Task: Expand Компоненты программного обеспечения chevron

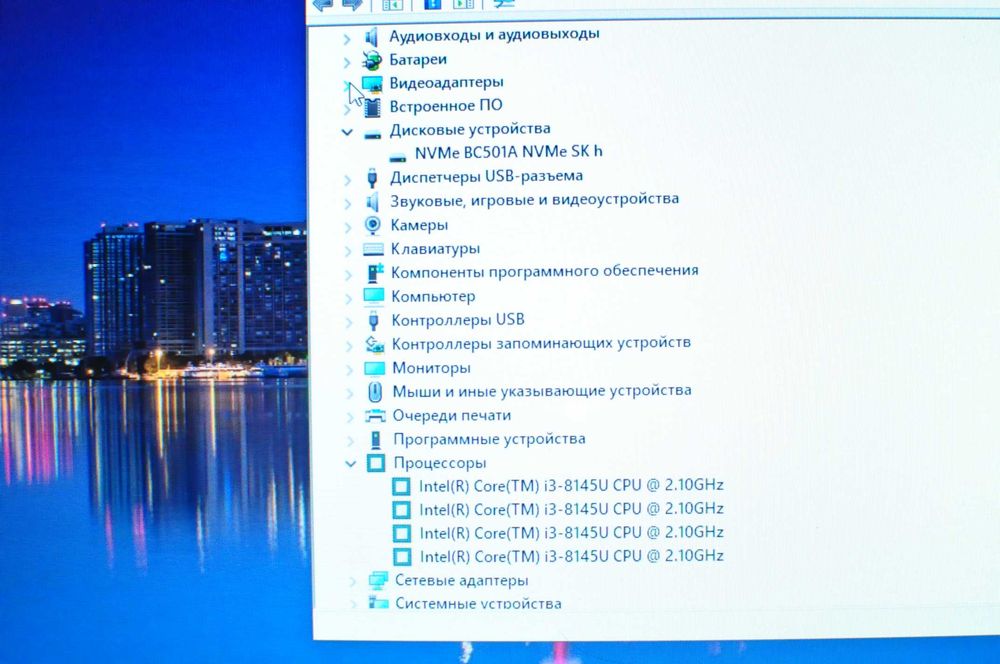Action: coord(348,275)
